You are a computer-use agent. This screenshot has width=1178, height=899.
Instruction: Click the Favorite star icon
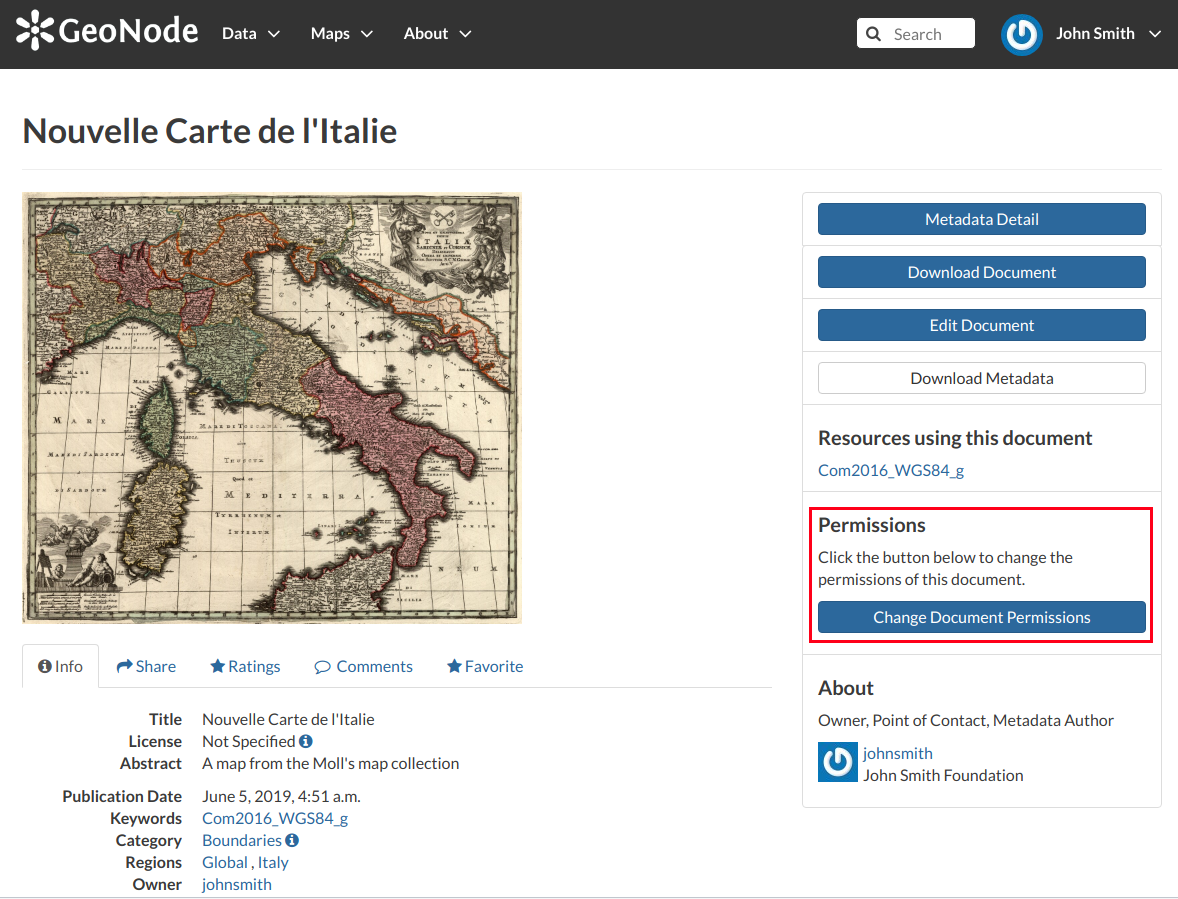(x=454, y=666)
